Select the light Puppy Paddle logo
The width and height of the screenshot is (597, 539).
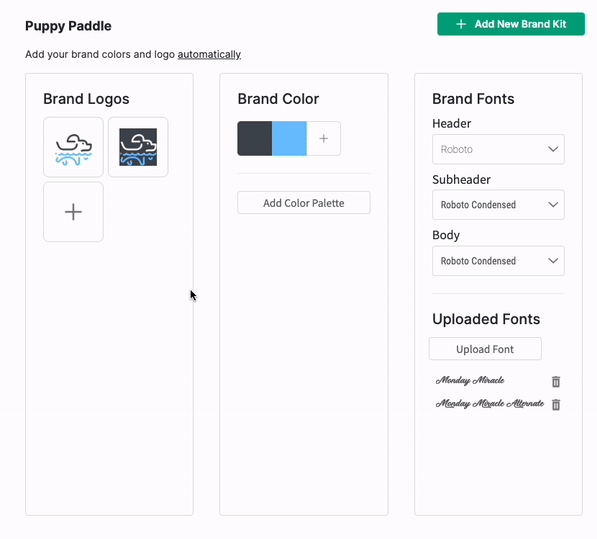(x=73, y=147)
